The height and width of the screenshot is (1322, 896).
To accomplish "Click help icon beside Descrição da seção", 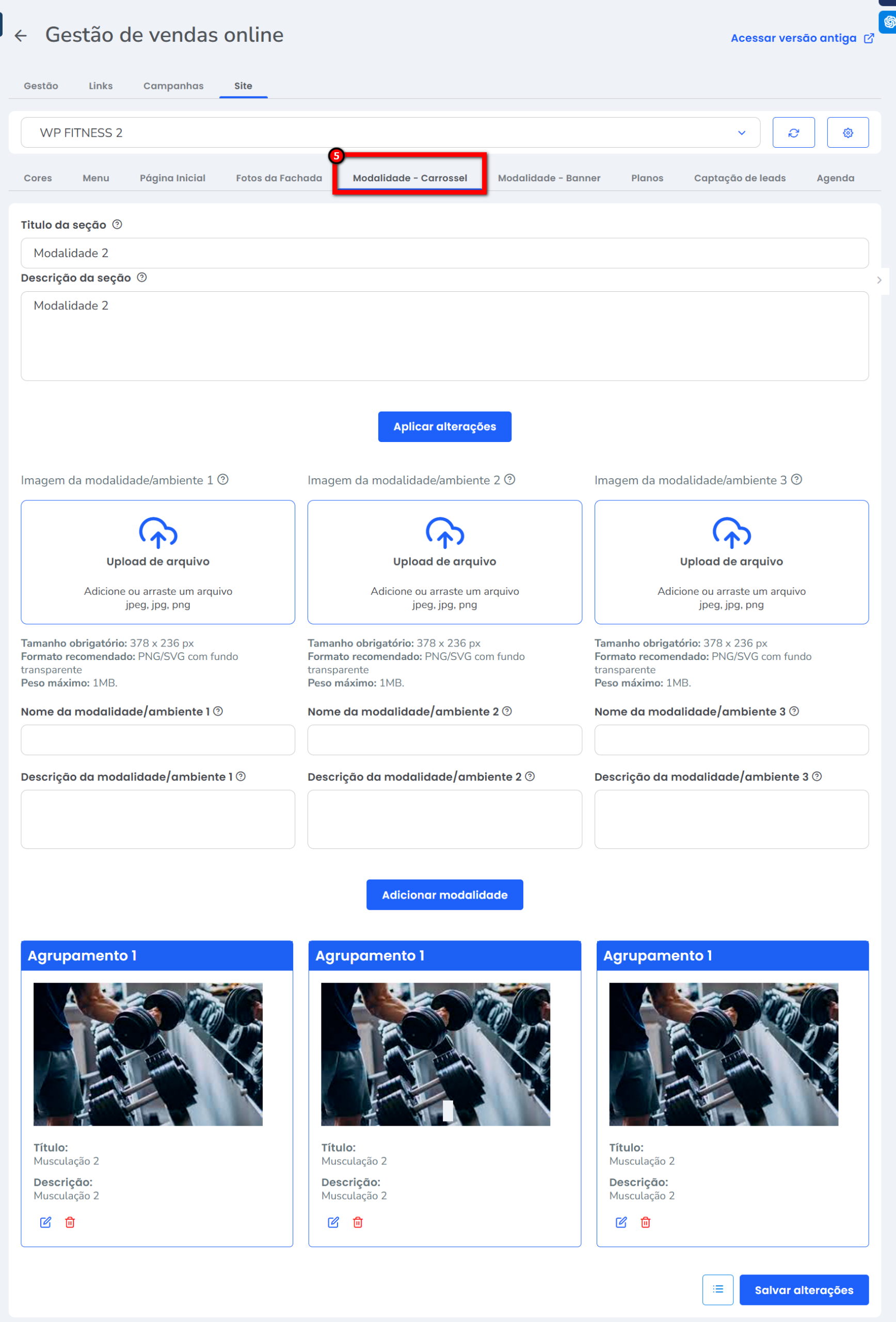I will point(142,278).
